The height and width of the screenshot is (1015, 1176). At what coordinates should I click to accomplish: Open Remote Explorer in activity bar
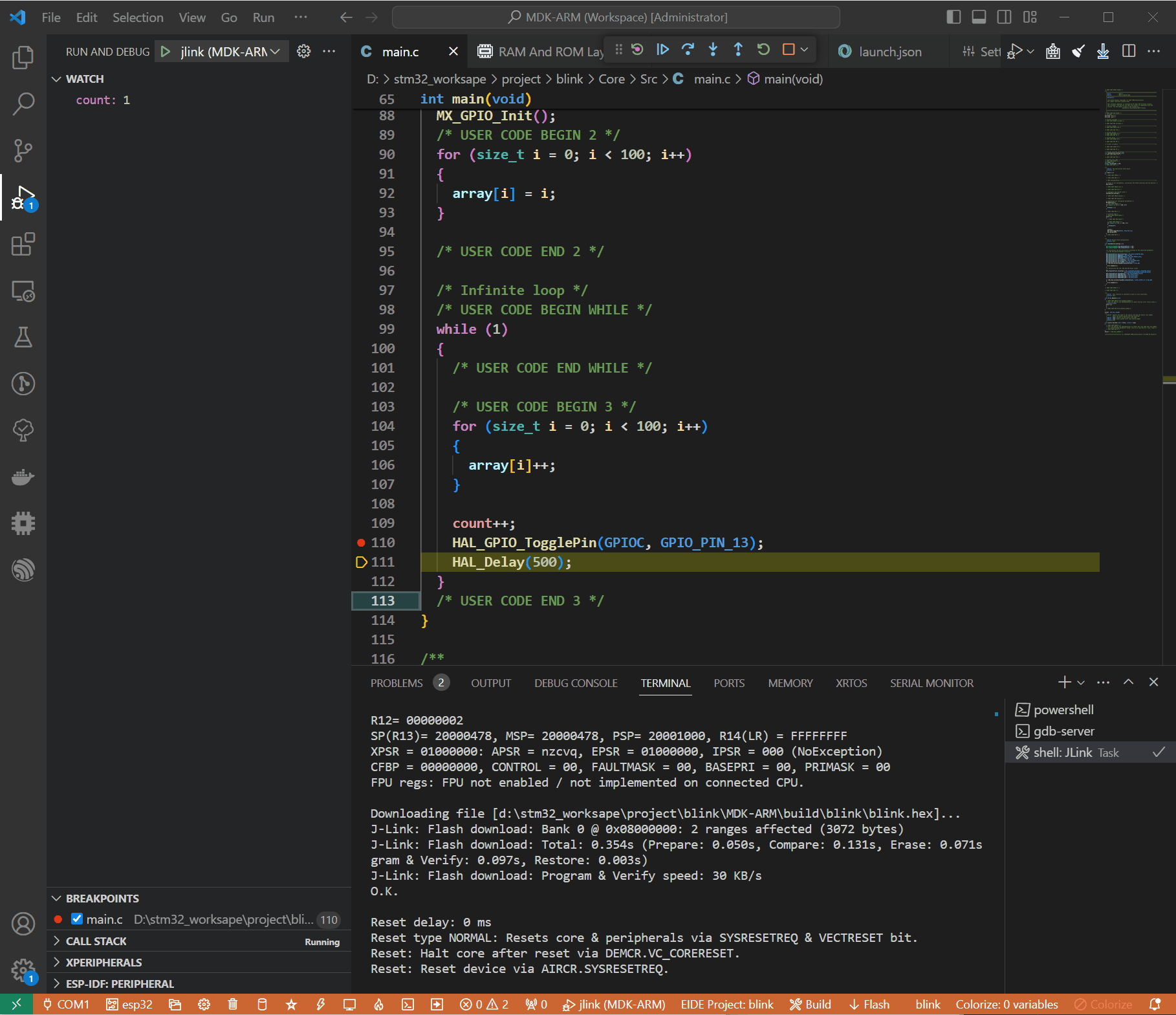point(23,291)
